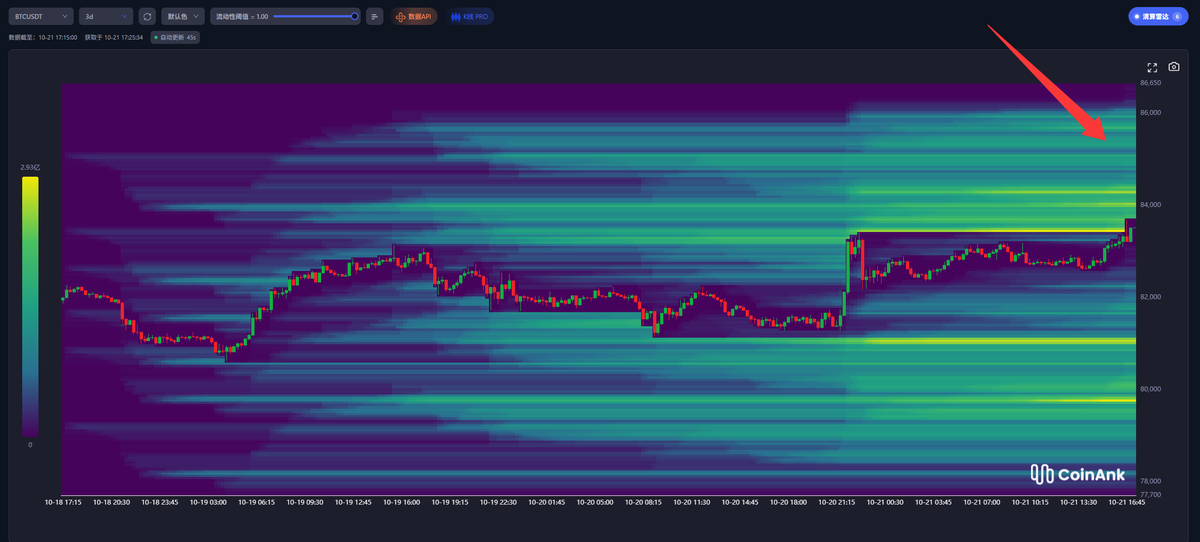Click the 84,000 price axis label

point(1150,205)
